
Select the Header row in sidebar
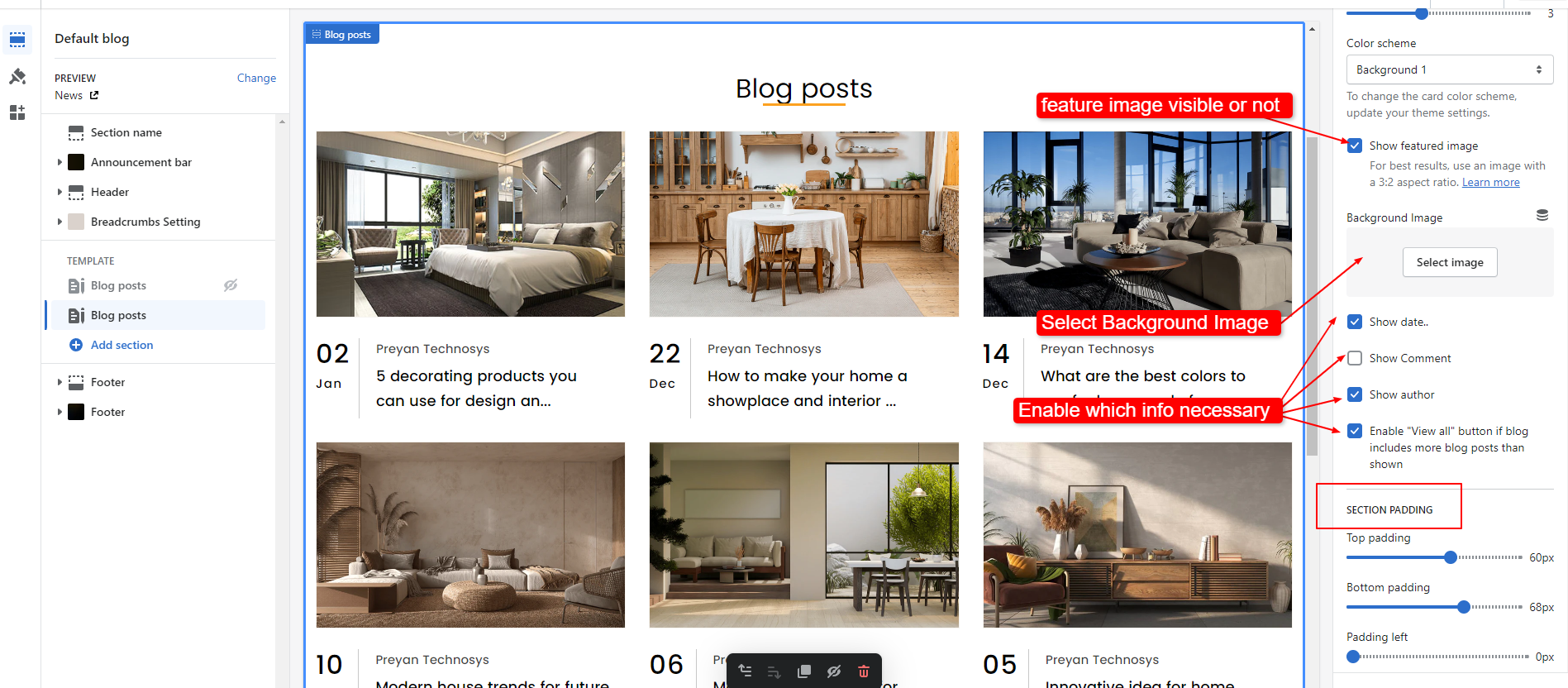pos(160,192)
